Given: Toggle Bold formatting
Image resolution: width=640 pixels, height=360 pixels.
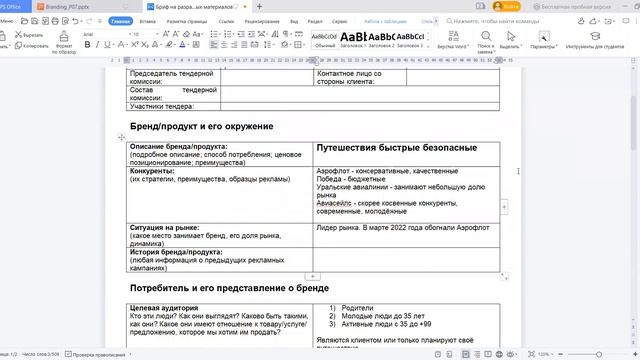Looking at the screenshot, I should 87,45.
